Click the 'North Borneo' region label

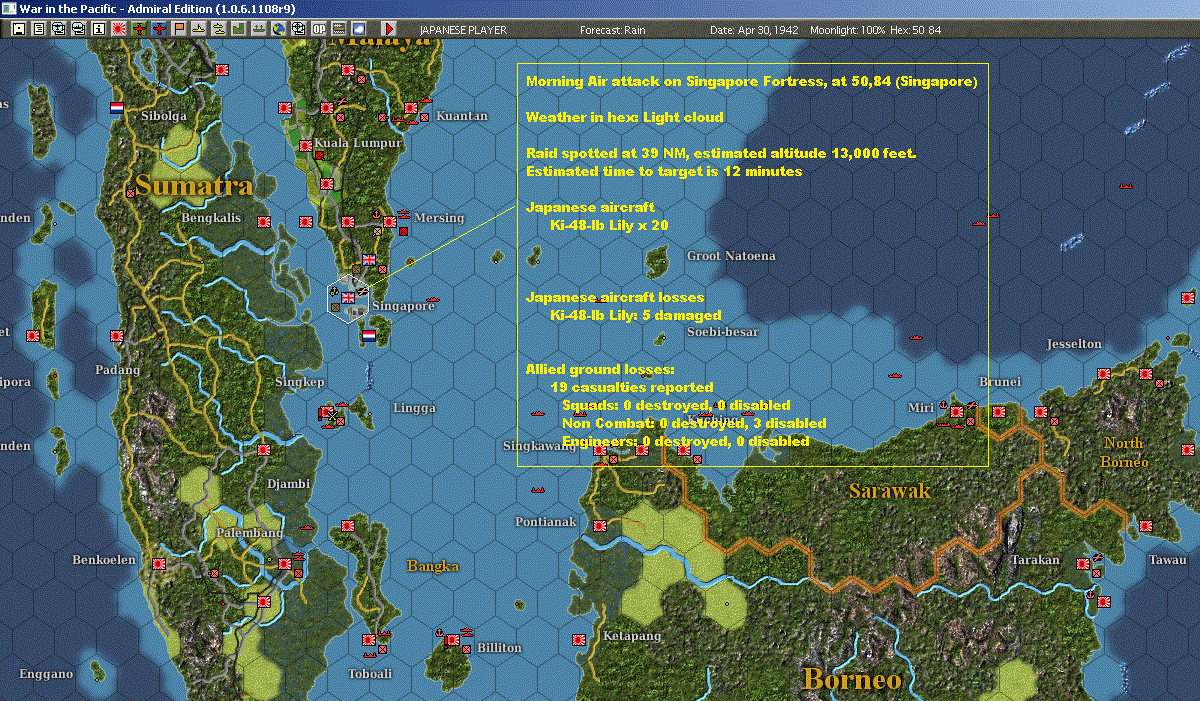point(1124,452)
